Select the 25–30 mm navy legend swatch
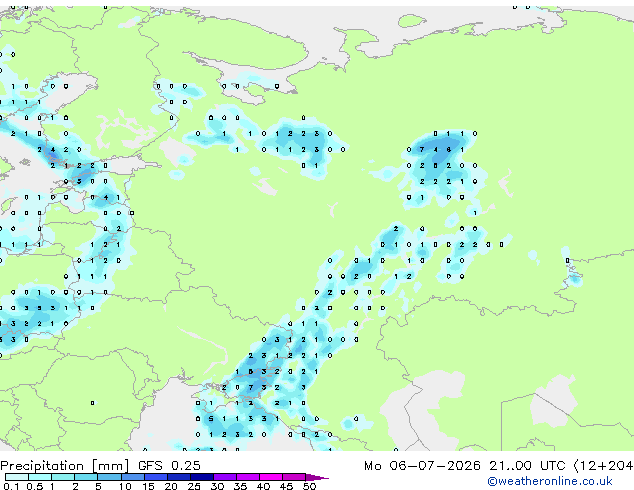 (x=202, y=477)
